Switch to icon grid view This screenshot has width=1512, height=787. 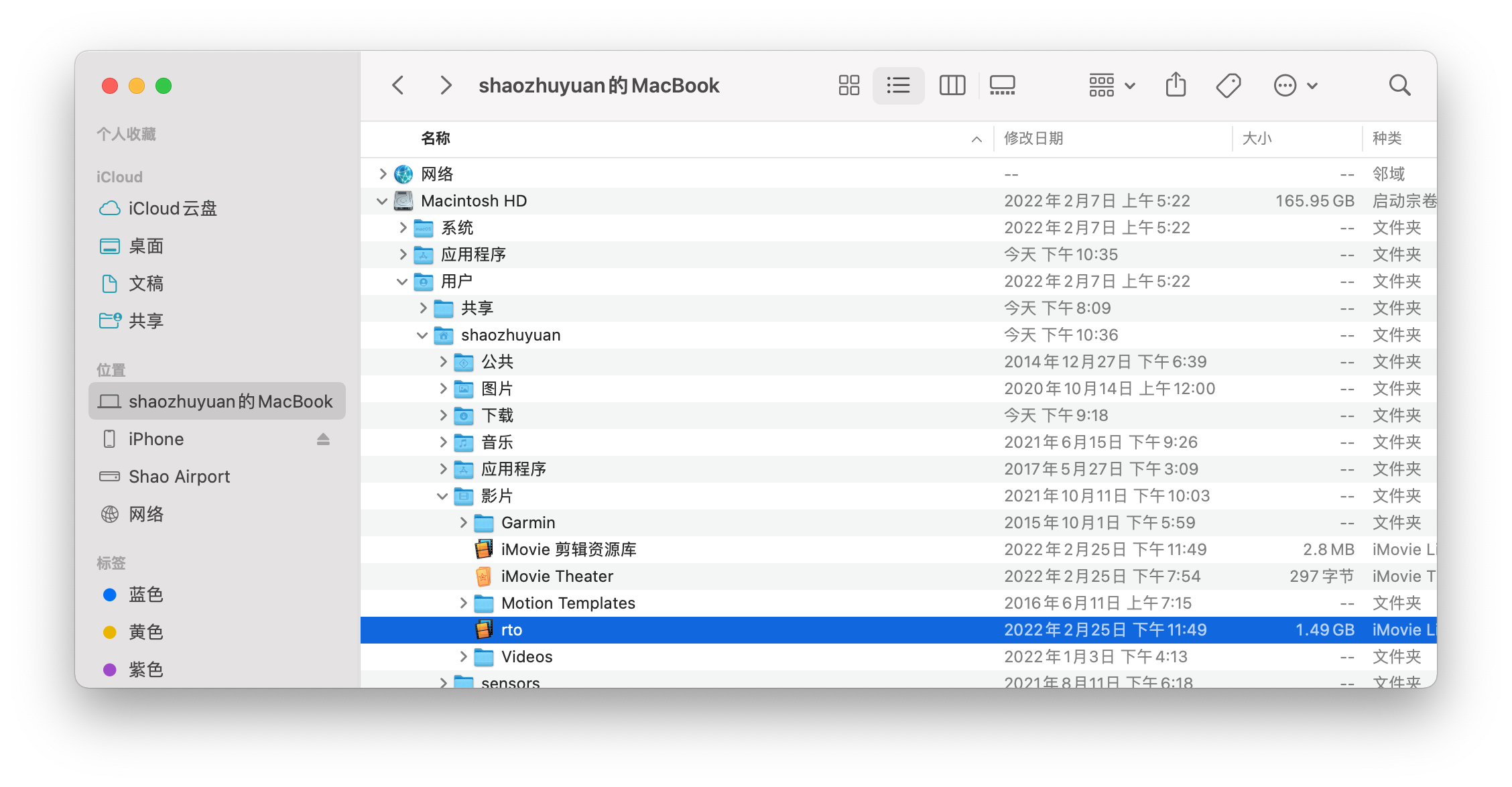click(848, 85)
